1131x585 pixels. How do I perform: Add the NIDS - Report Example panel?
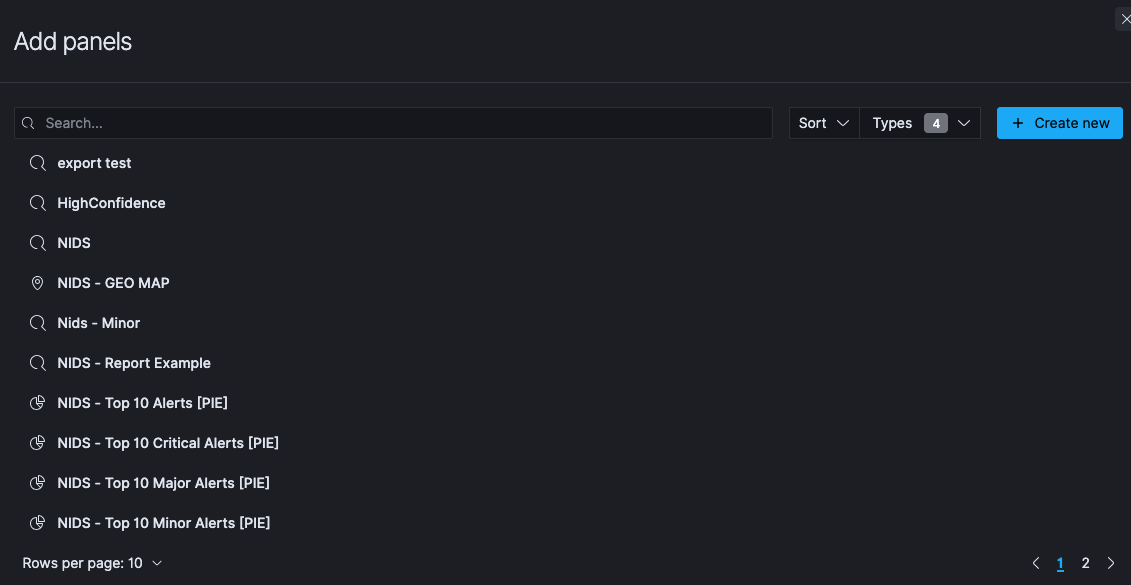(134, 363)
